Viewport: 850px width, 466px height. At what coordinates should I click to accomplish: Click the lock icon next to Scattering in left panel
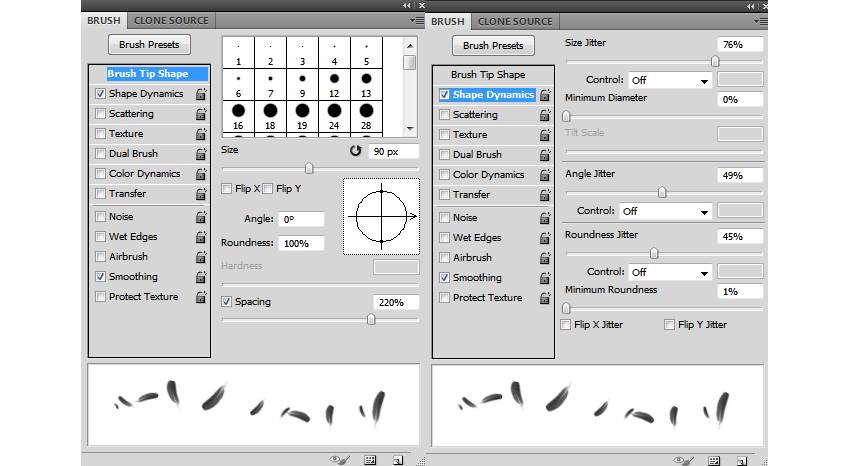[201, 114]
